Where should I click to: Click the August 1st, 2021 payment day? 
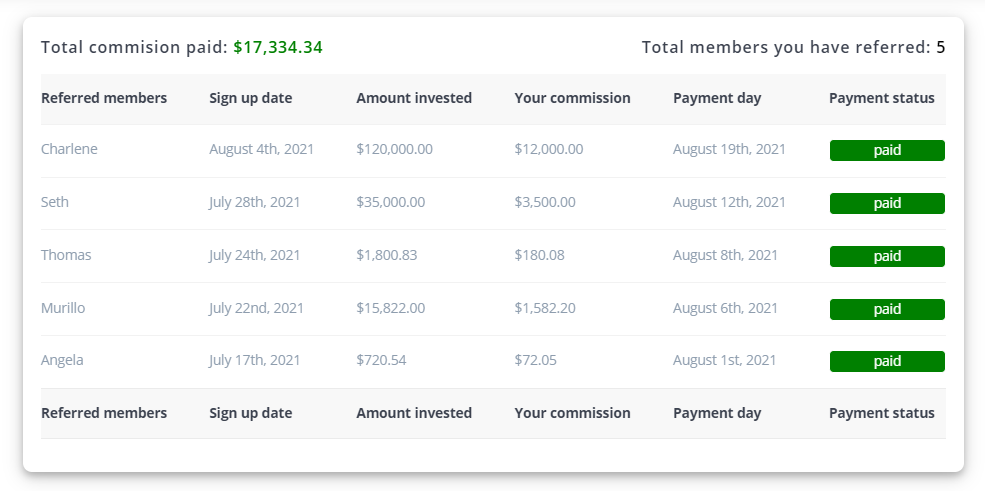click(724, 360)
